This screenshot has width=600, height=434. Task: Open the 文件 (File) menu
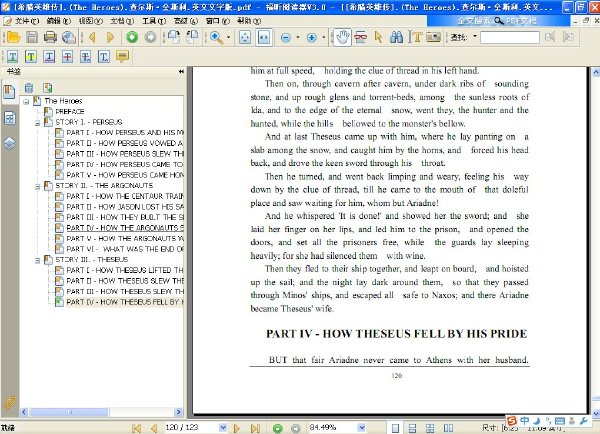[x=27, y=21]
